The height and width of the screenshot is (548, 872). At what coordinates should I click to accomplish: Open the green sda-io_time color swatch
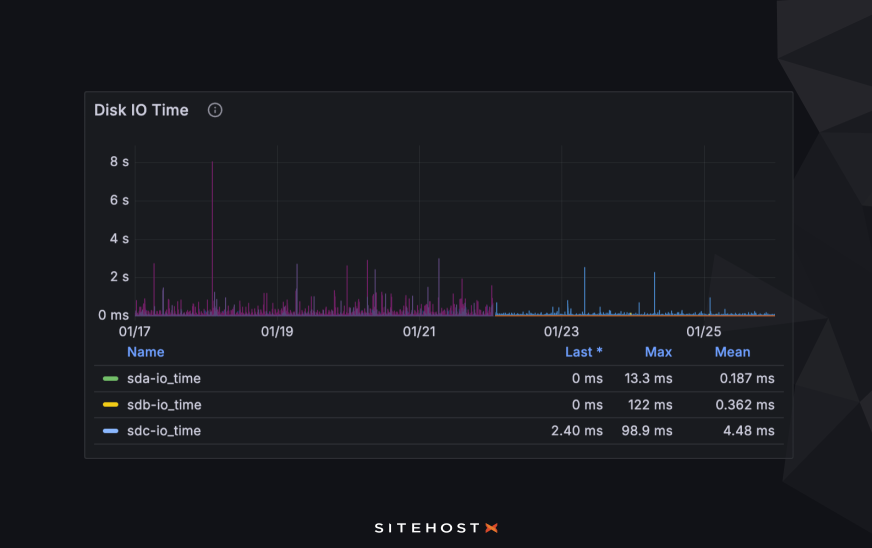111,379
